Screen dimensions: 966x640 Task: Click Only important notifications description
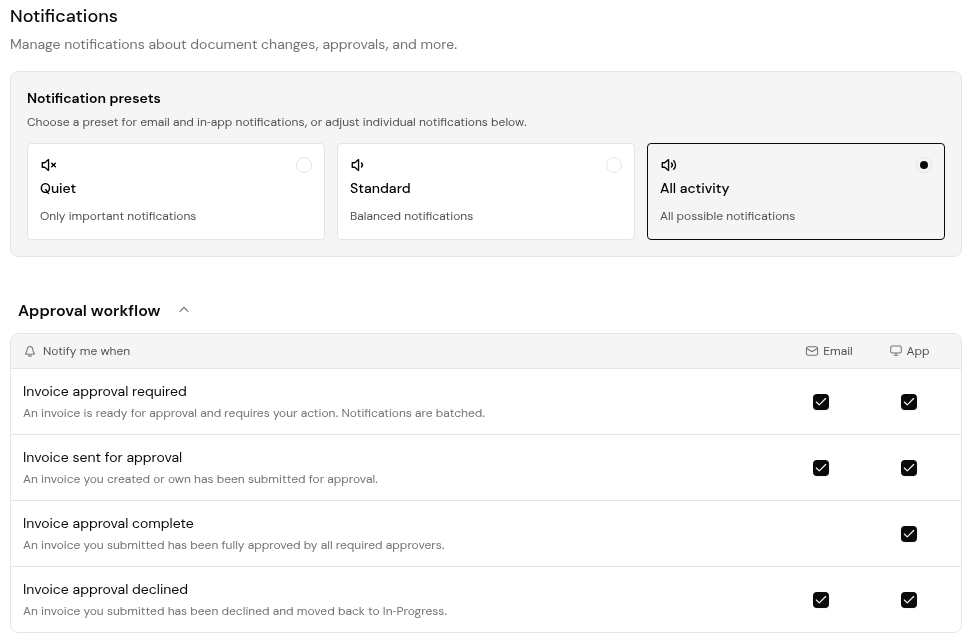coord(118,216)
